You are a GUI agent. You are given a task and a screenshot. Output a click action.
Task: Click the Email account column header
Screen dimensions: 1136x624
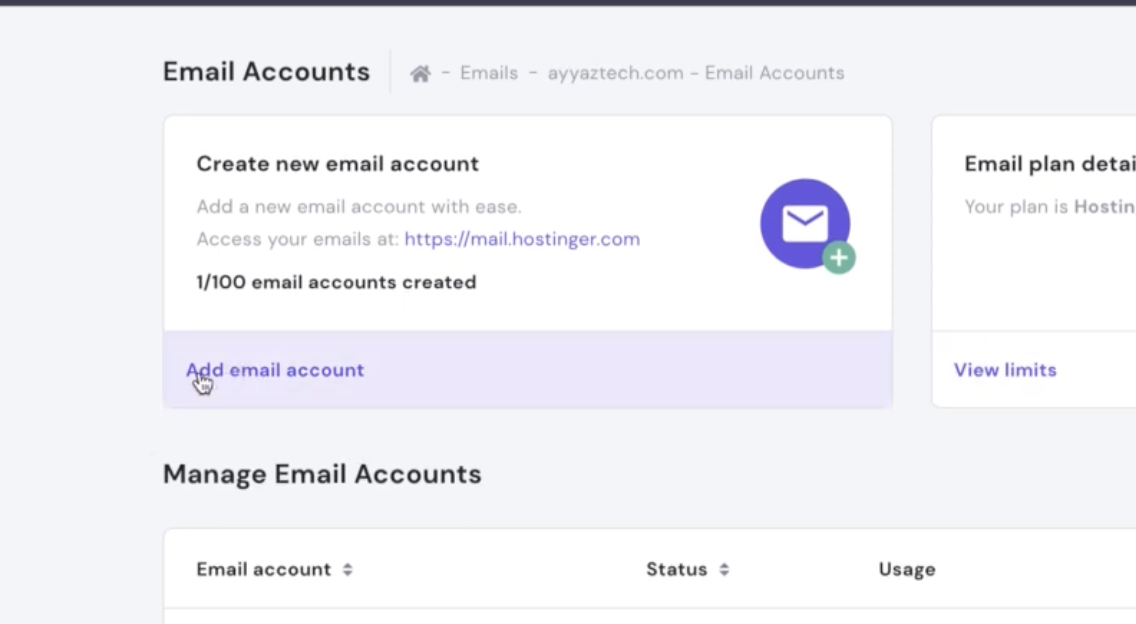coord(263,569)
